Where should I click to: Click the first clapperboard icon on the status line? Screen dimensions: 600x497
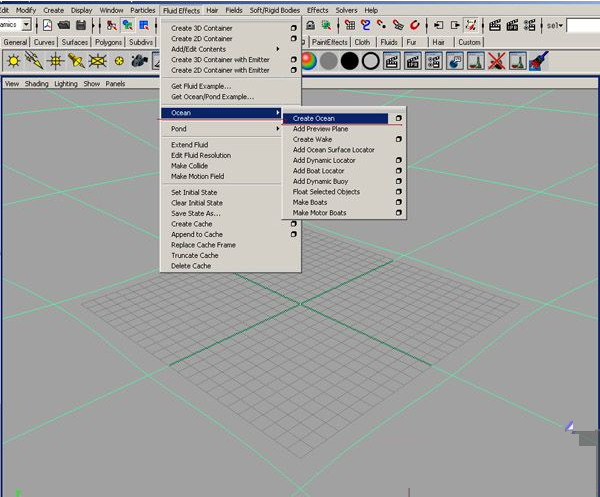pyautogui.click(x=495, y=25)
